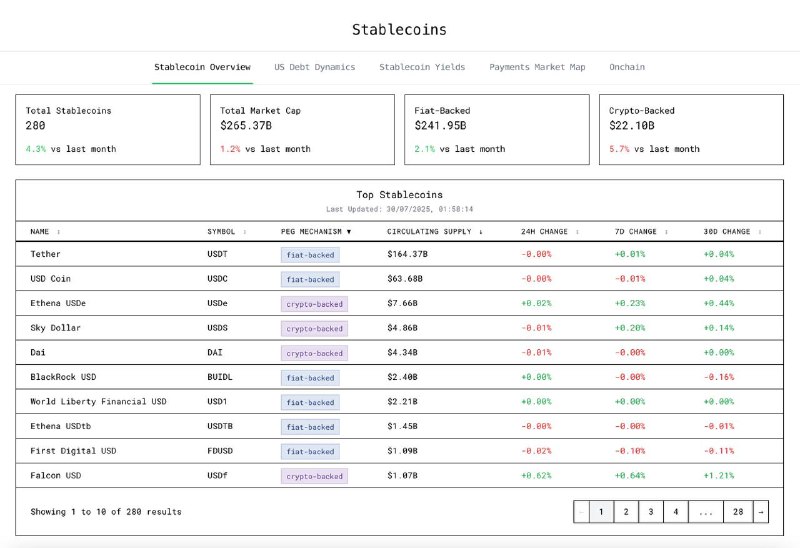Expand pagination ellipsis for more pages
Screen dimensions: 800x548
click(705, 511)
